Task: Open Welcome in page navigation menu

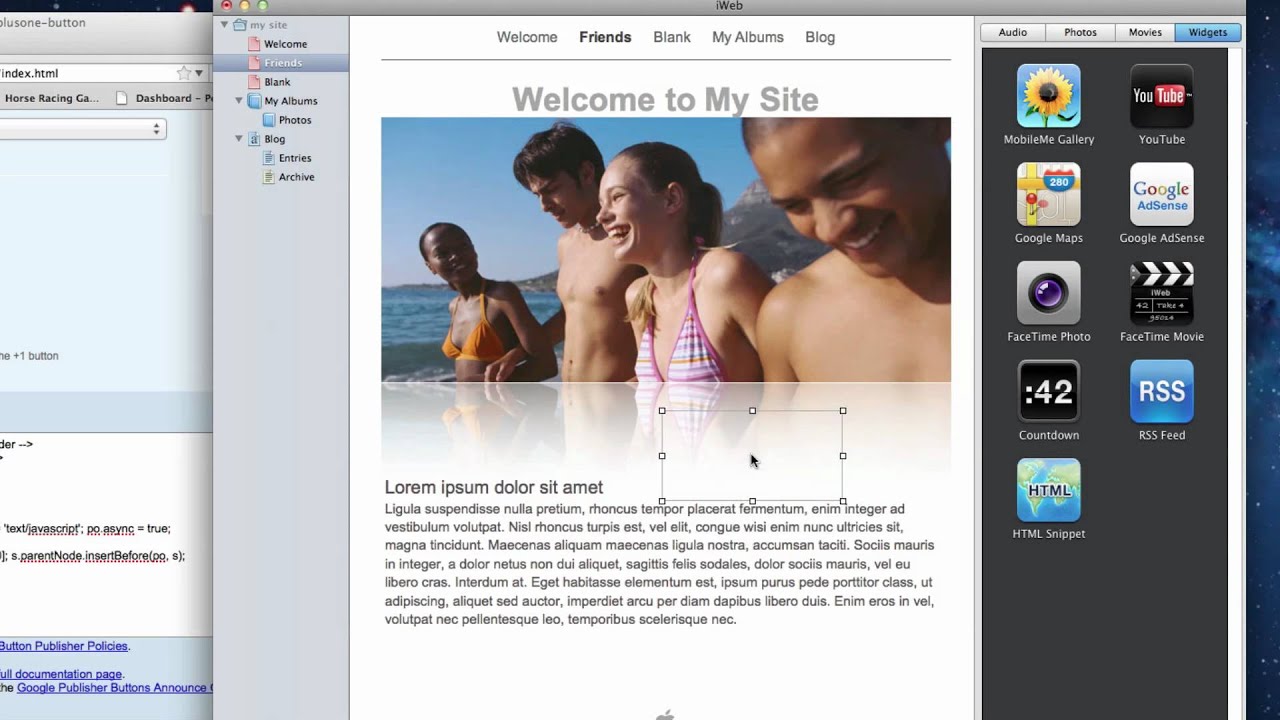Action: tap(527, 37)
